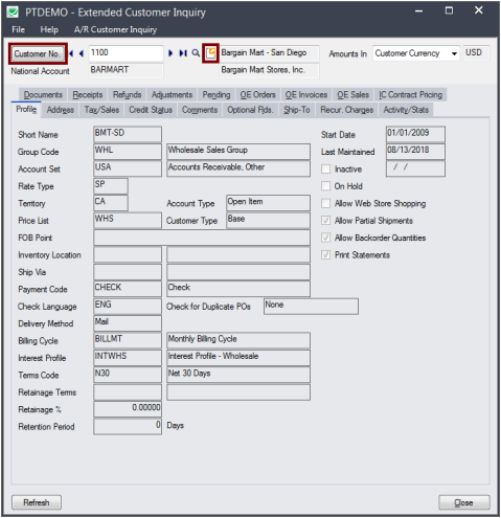Click the Payment Code field CHECK
501x518 pixels.
tap(127, 289)
